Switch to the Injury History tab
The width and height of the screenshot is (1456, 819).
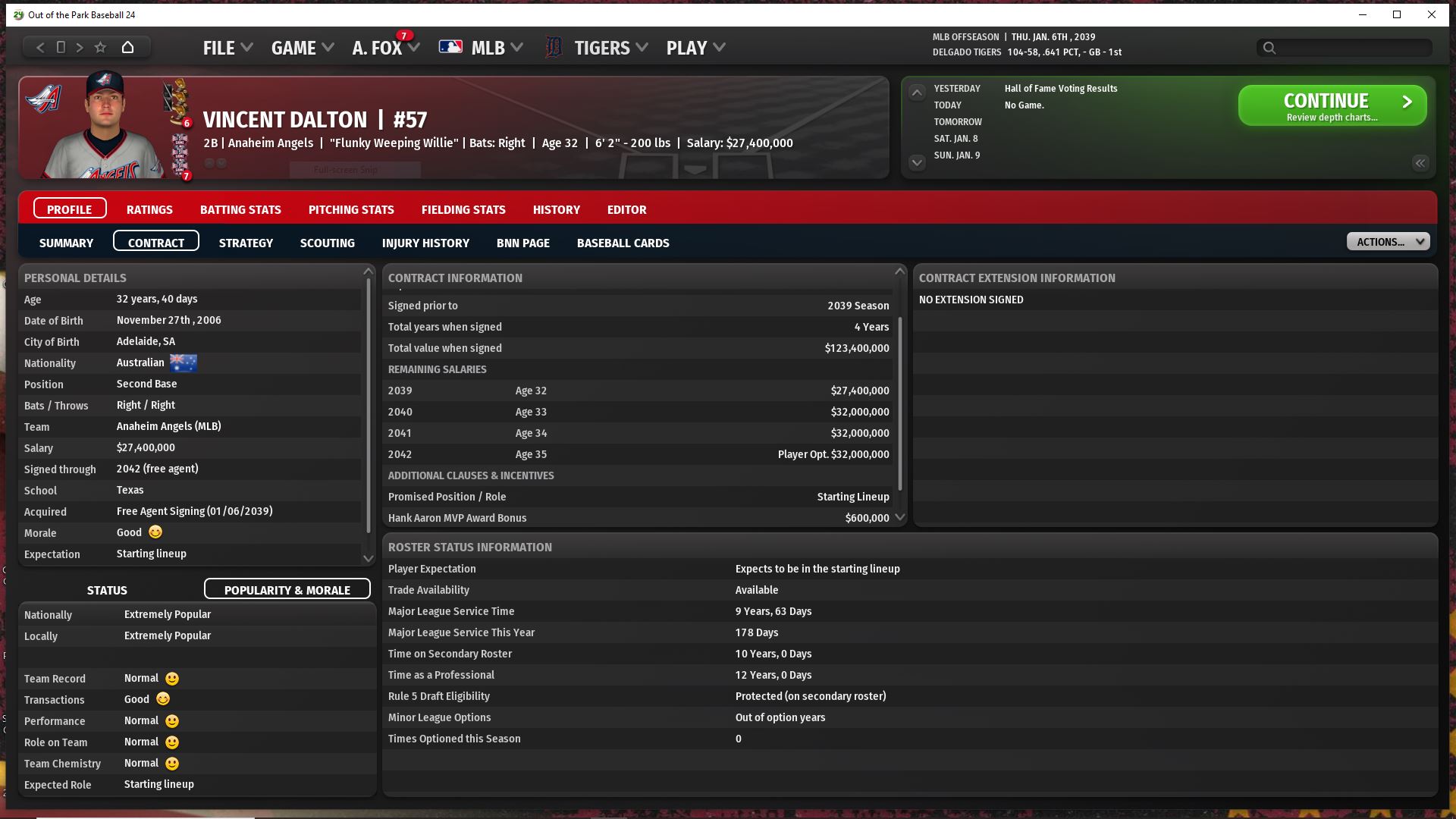tap(425, 242)
